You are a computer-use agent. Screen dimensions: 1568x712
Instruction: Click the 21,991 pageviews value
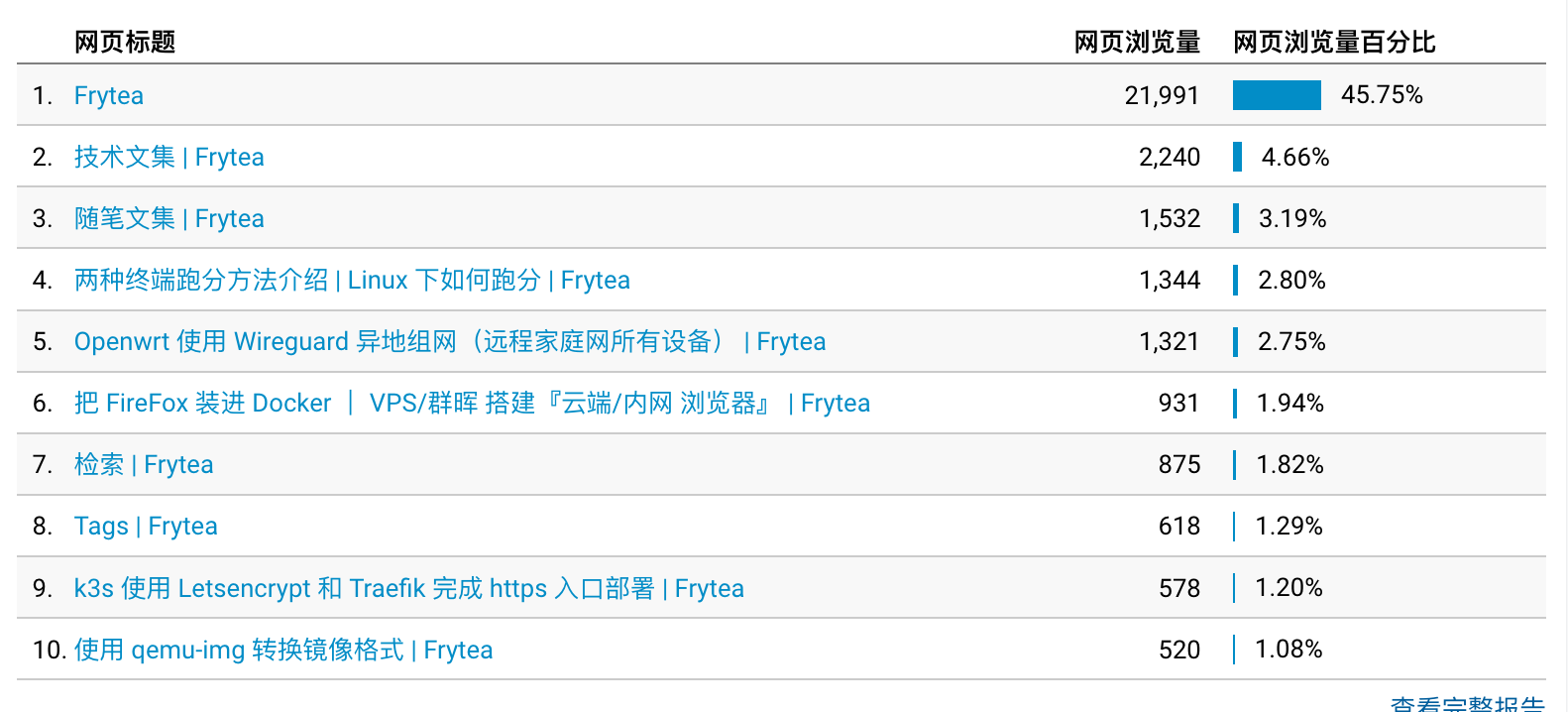point(1162,96)
